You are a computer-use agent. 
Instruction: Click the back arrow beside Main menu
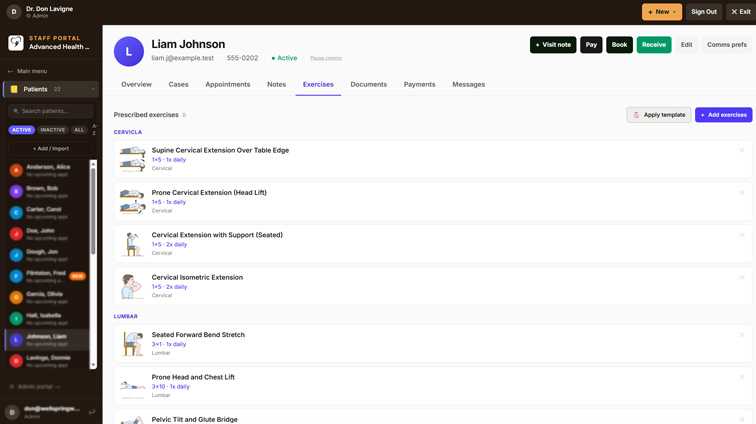coord(11,71)
